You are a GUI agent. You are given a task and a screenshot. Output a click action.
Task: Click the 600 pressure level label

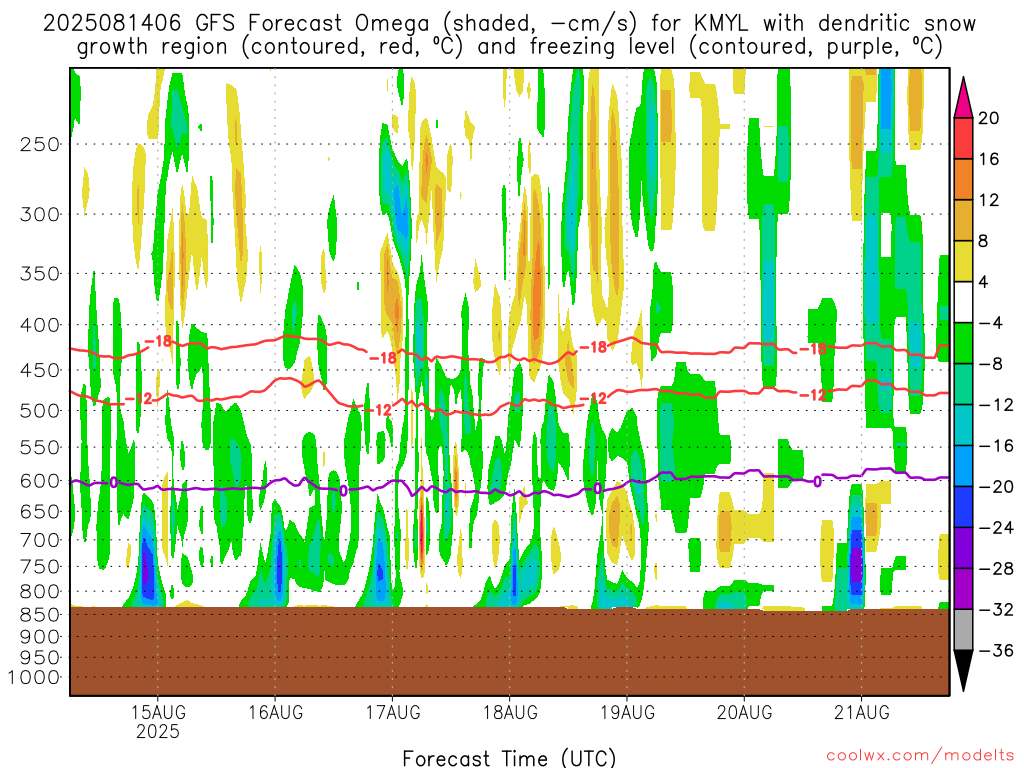pyautogui.click(x=40, y=481)
